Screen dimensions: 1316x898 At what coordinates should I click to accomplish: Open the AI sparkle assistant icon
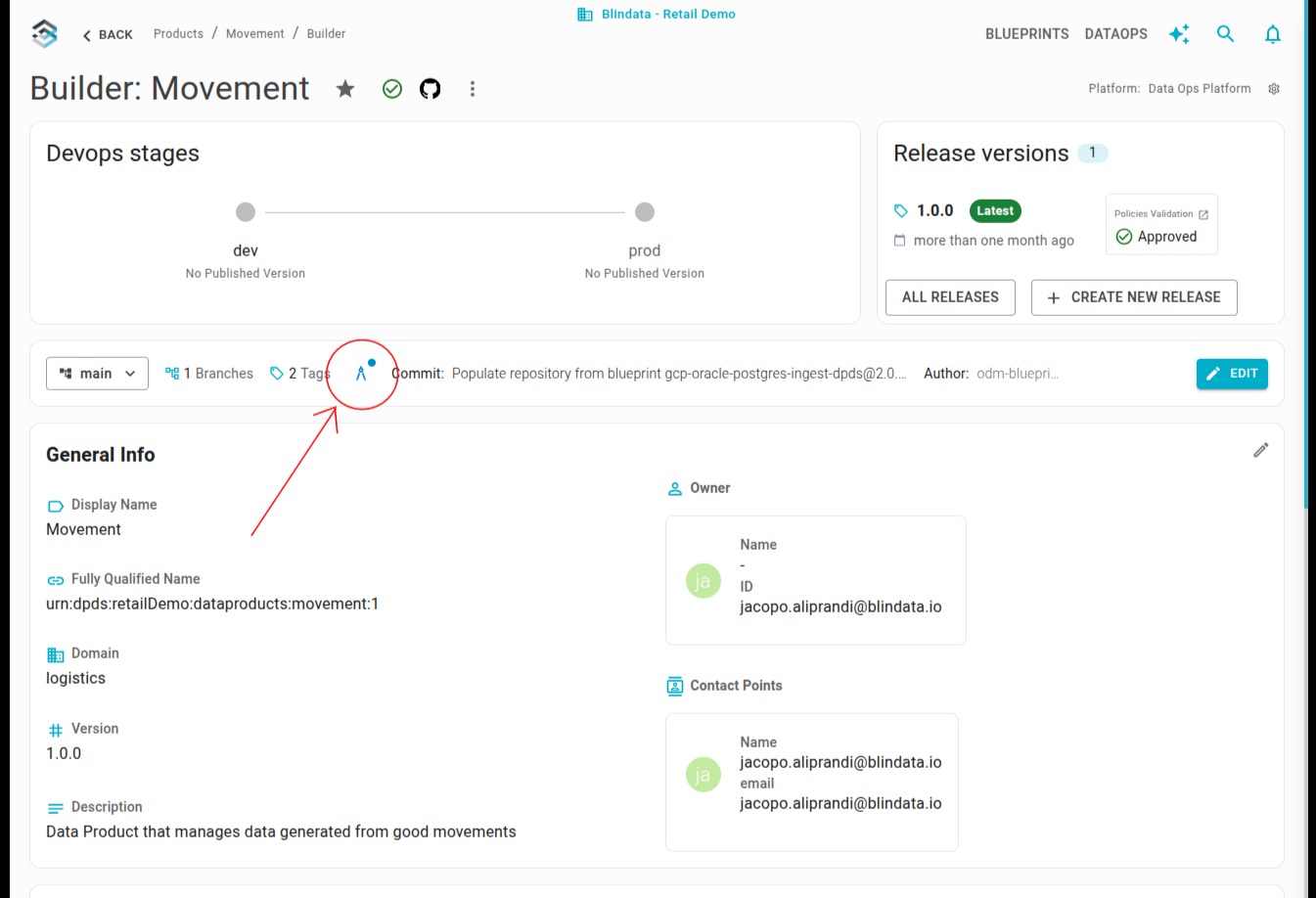pyautogui.click(x=1179, y=34)
